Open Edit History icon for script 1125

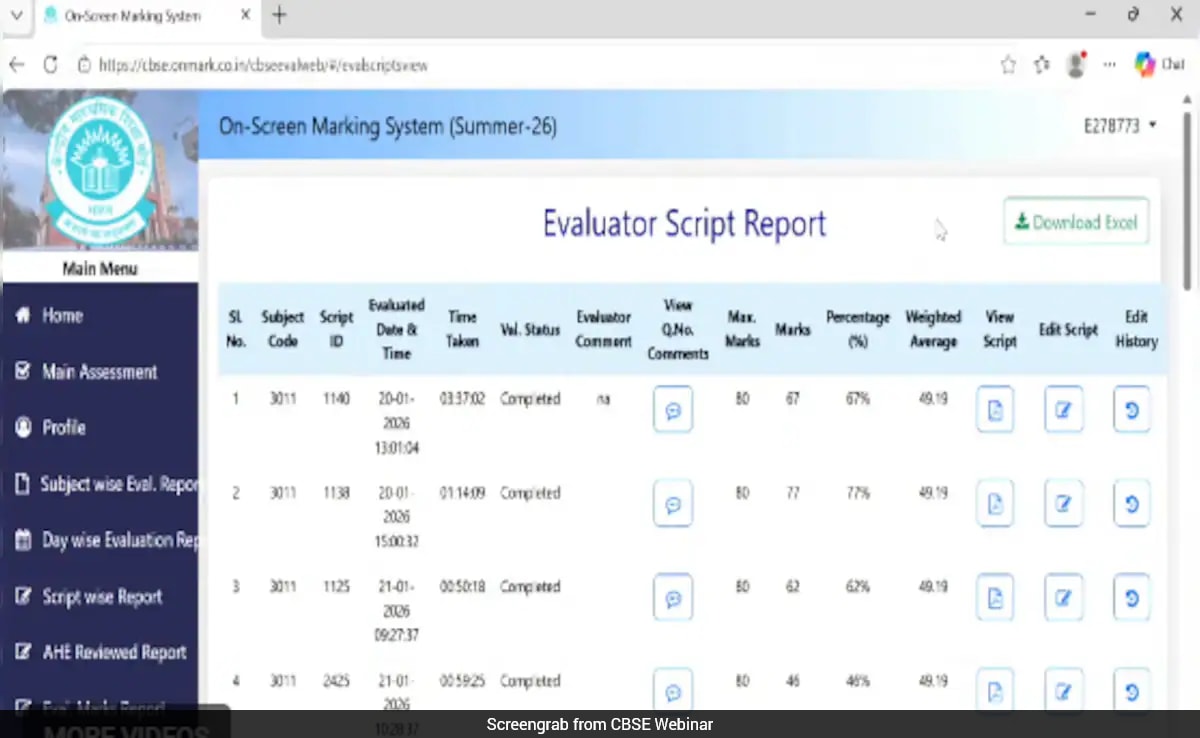coord(1132,597)
